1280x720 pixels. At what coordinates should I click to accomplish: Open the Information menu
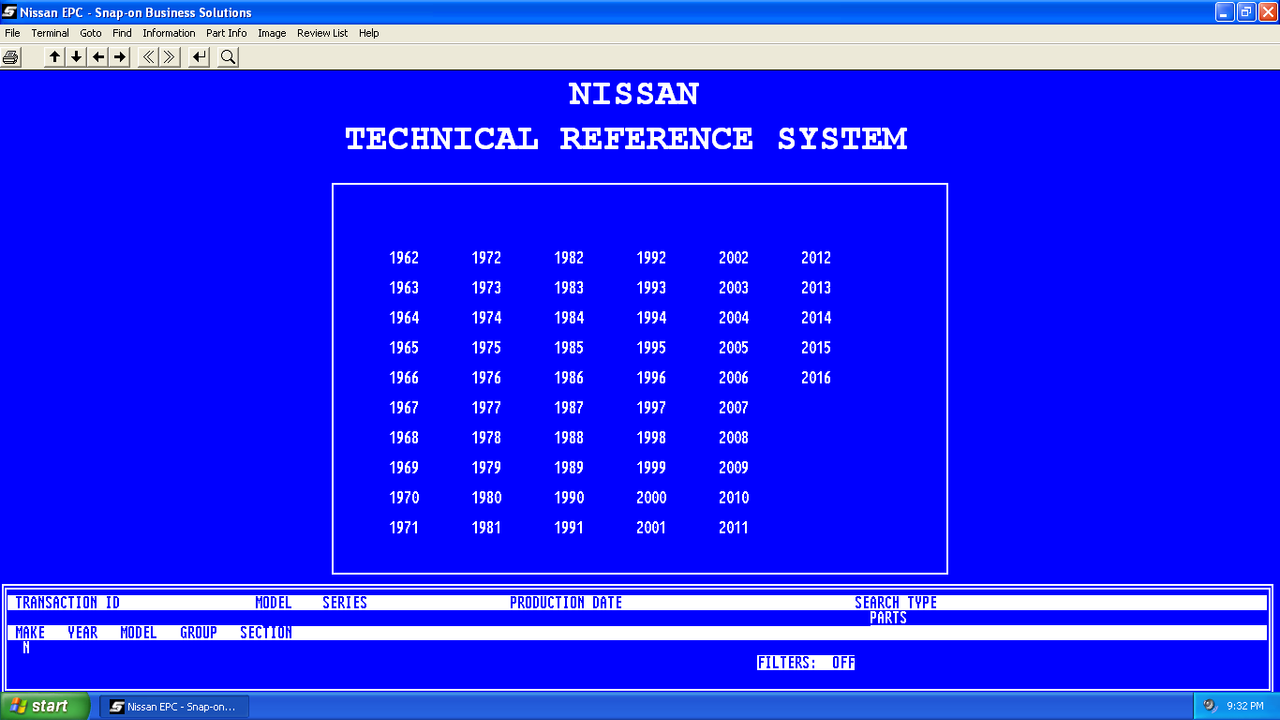pos(169,33)
